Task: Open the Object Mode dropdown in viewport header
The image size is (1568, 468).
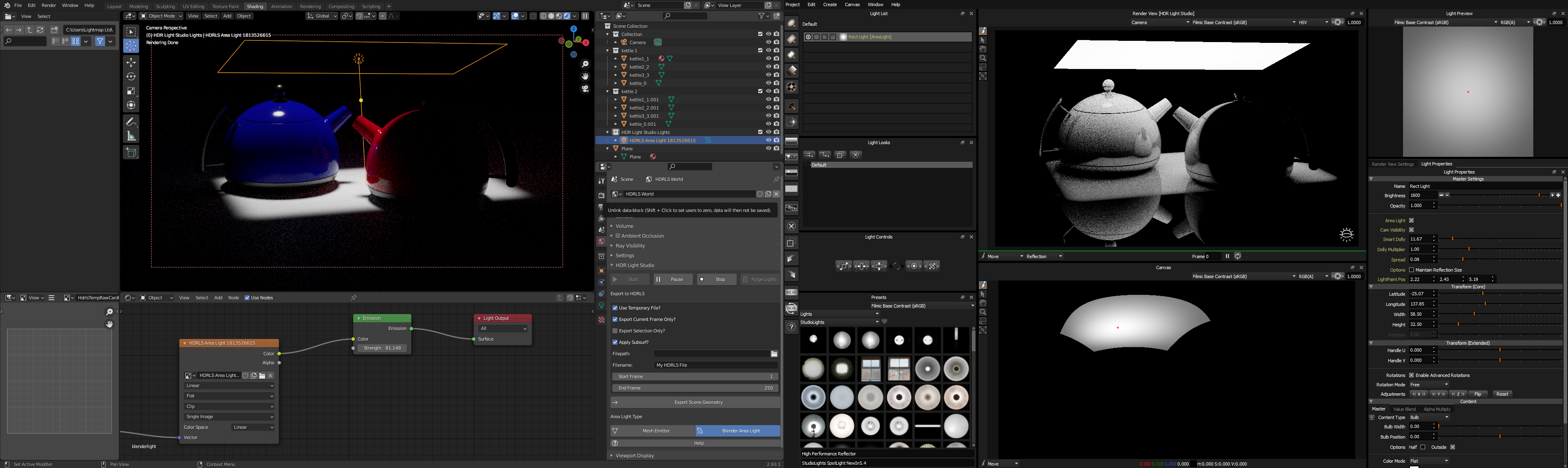Action: coord(161,16)
